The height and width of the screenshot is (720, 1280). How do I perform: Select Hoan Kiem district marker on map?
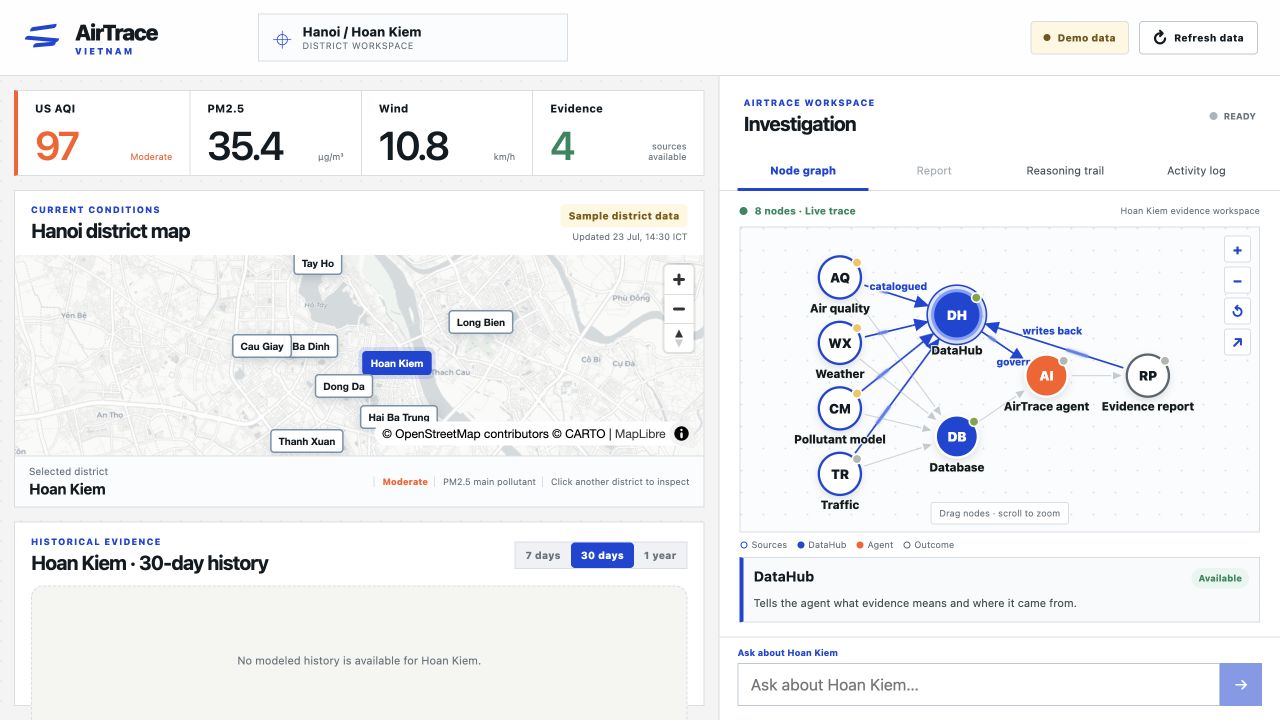397,363
